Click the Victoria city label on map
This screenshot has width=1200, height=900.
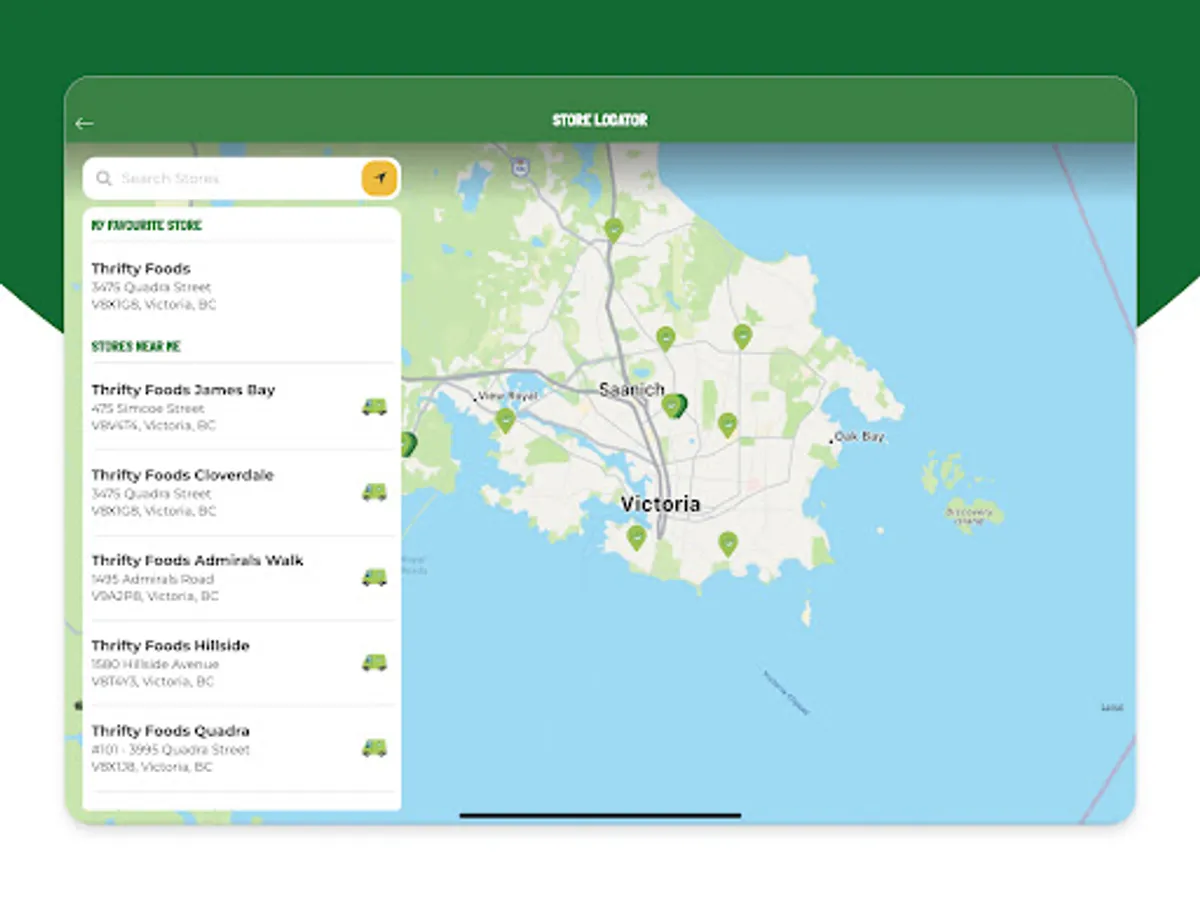(661, 504)
